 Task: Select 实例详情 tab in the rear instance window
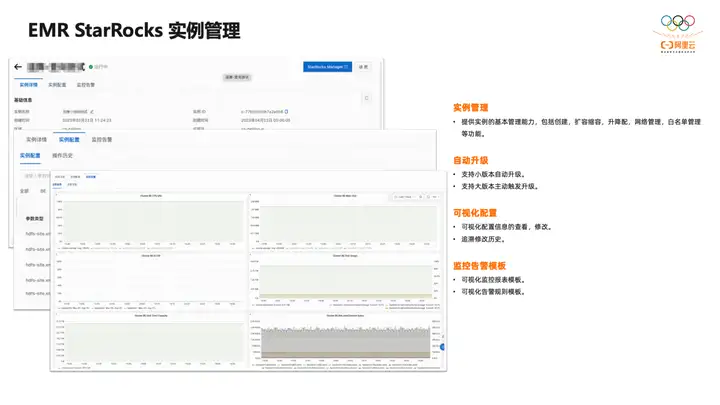28,85
